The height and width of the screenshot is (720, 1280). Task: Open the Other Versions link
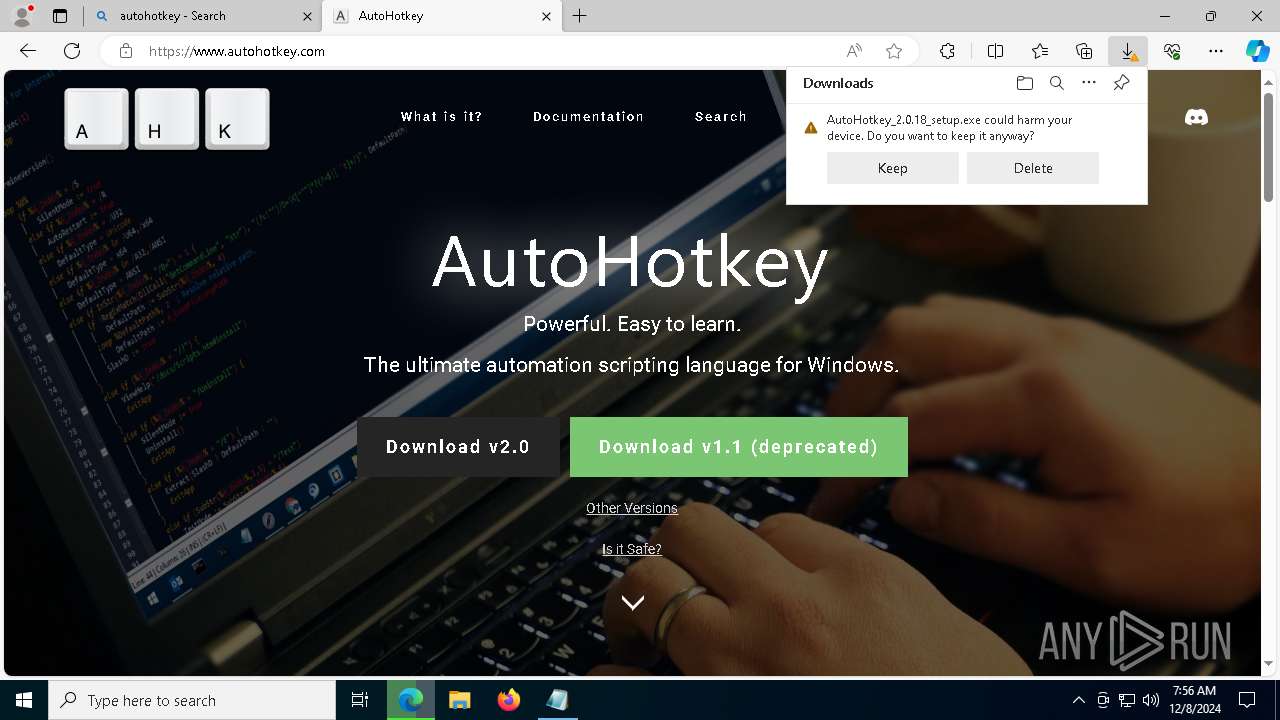[x=632, y=508]
